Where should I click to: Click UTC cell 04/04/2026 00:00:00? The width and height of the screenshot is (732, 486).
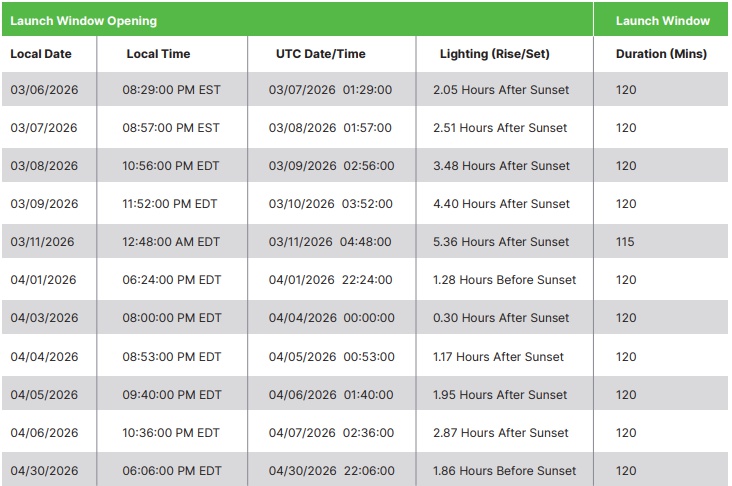(x=331, y=318)
